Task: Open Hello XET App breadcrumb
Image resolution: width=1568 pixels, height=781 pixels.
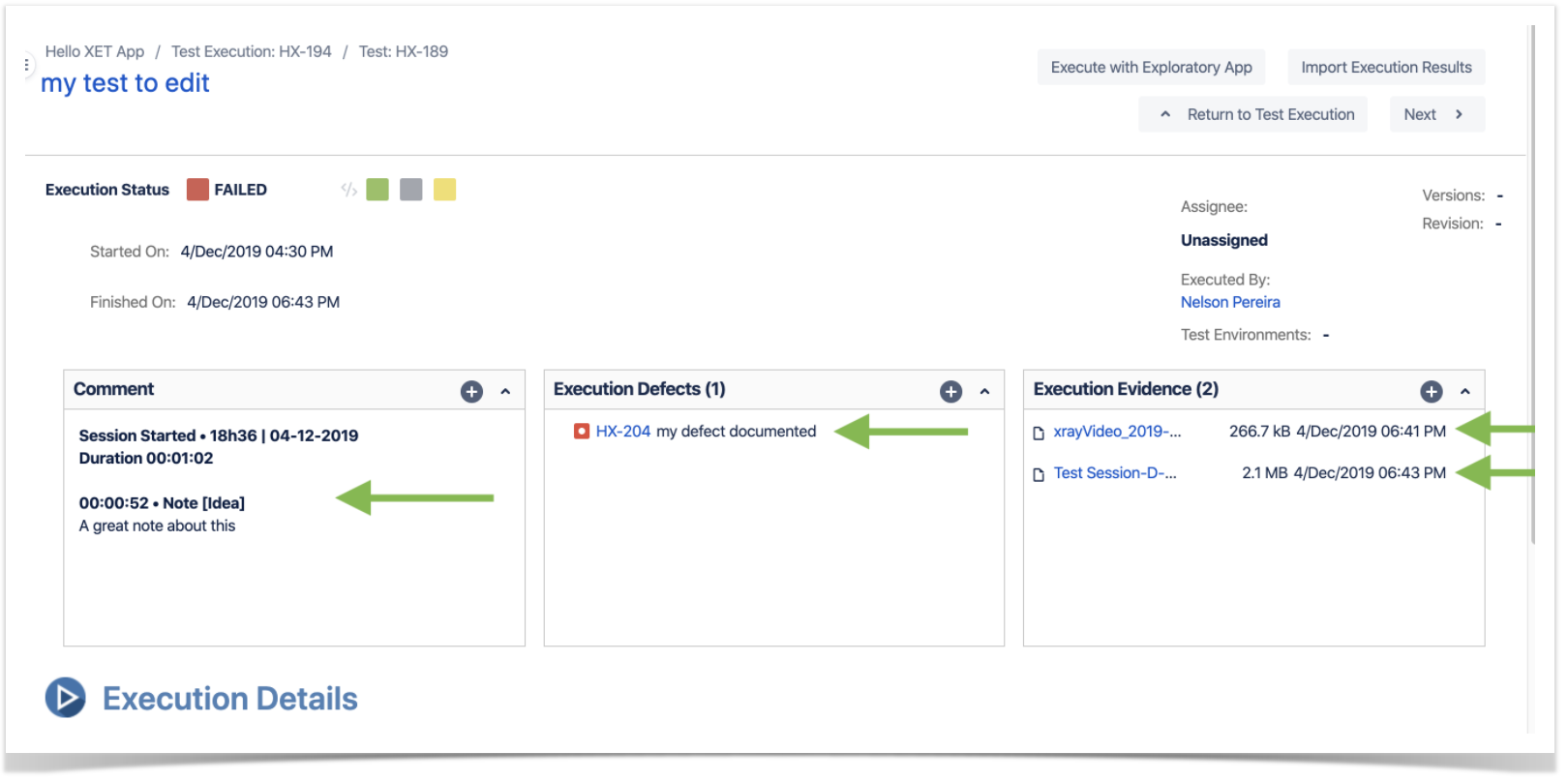Action: (x=95, y=52)
